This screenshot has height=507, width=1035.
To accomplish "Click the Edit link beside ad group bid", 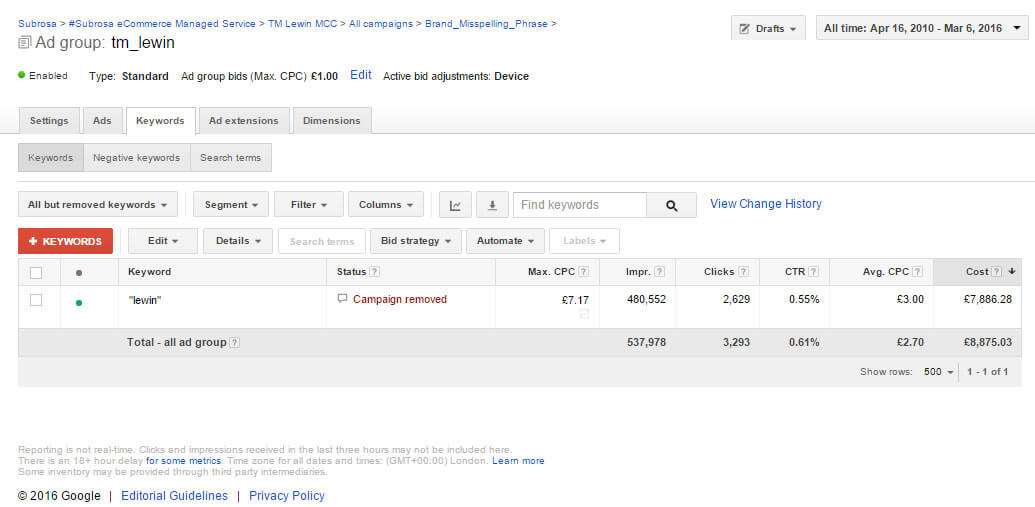I will pos(360,75).
